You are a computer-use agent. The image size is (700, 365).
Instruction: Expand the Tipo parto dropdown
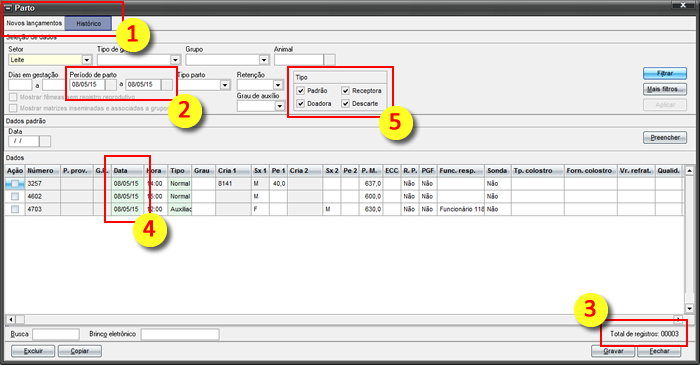(225, 85)
